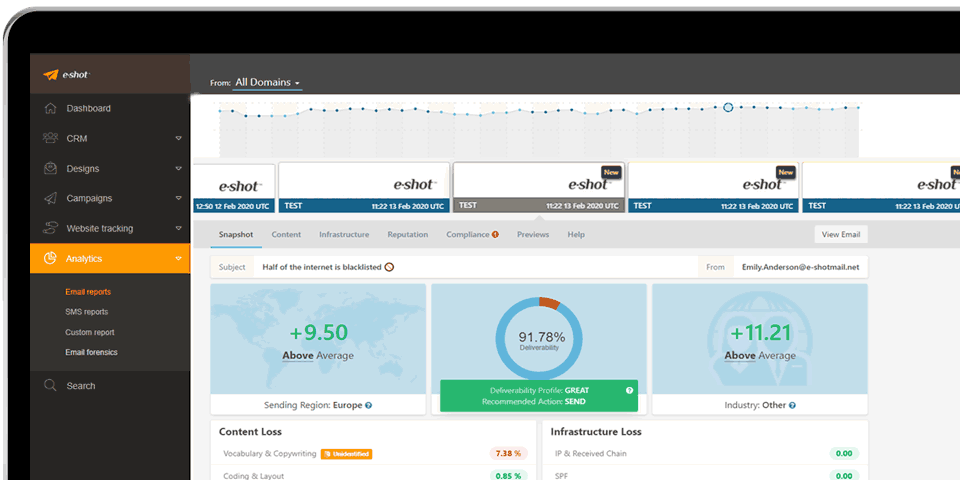Click the Analytics pie chart icon
The height and width of the screenshot is (480, 960).
pyautogui.click(x=50, y=258)
